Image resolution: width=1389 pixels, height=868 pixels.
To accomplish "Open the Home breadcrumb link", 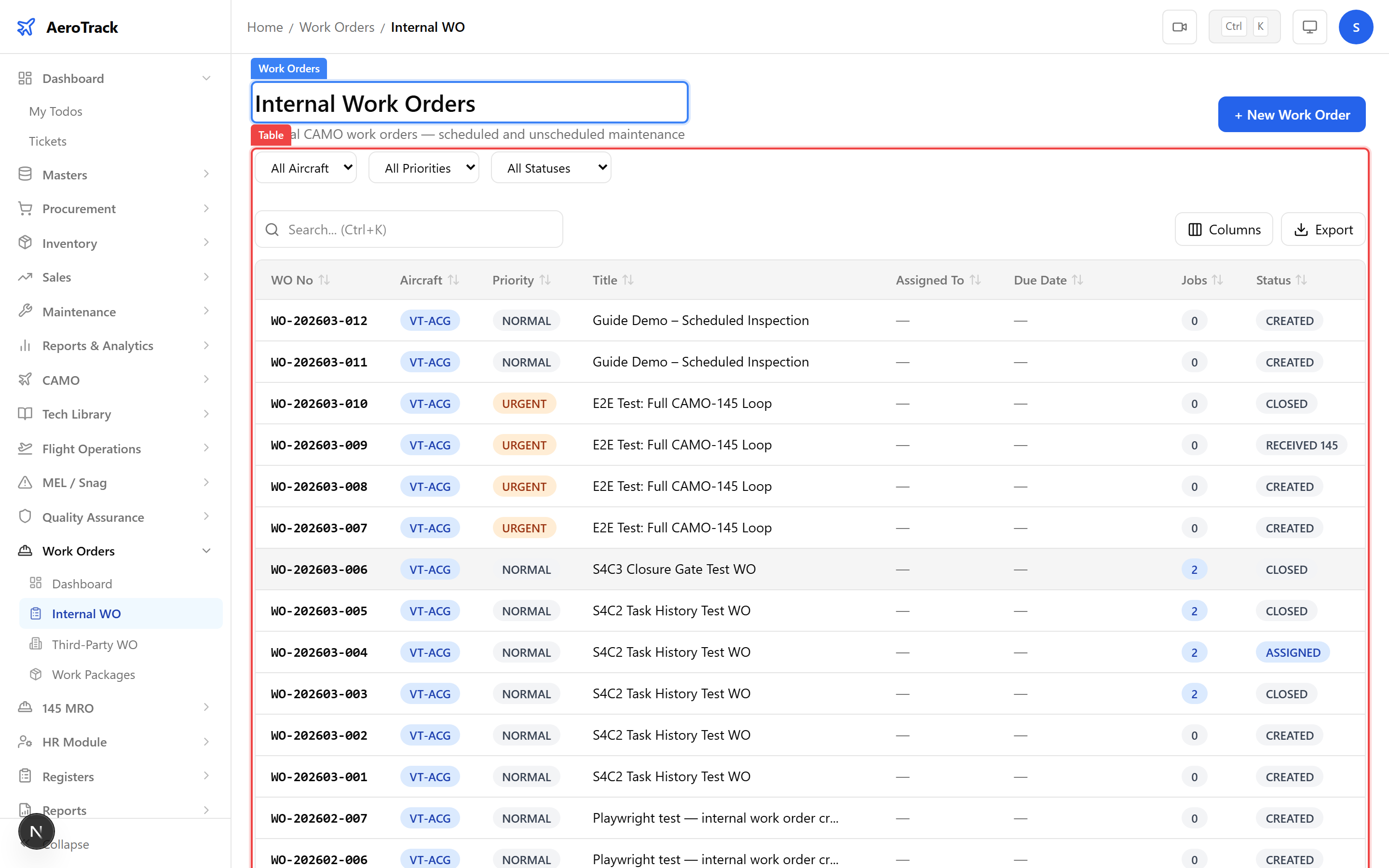I will click(x=265, y=27).
